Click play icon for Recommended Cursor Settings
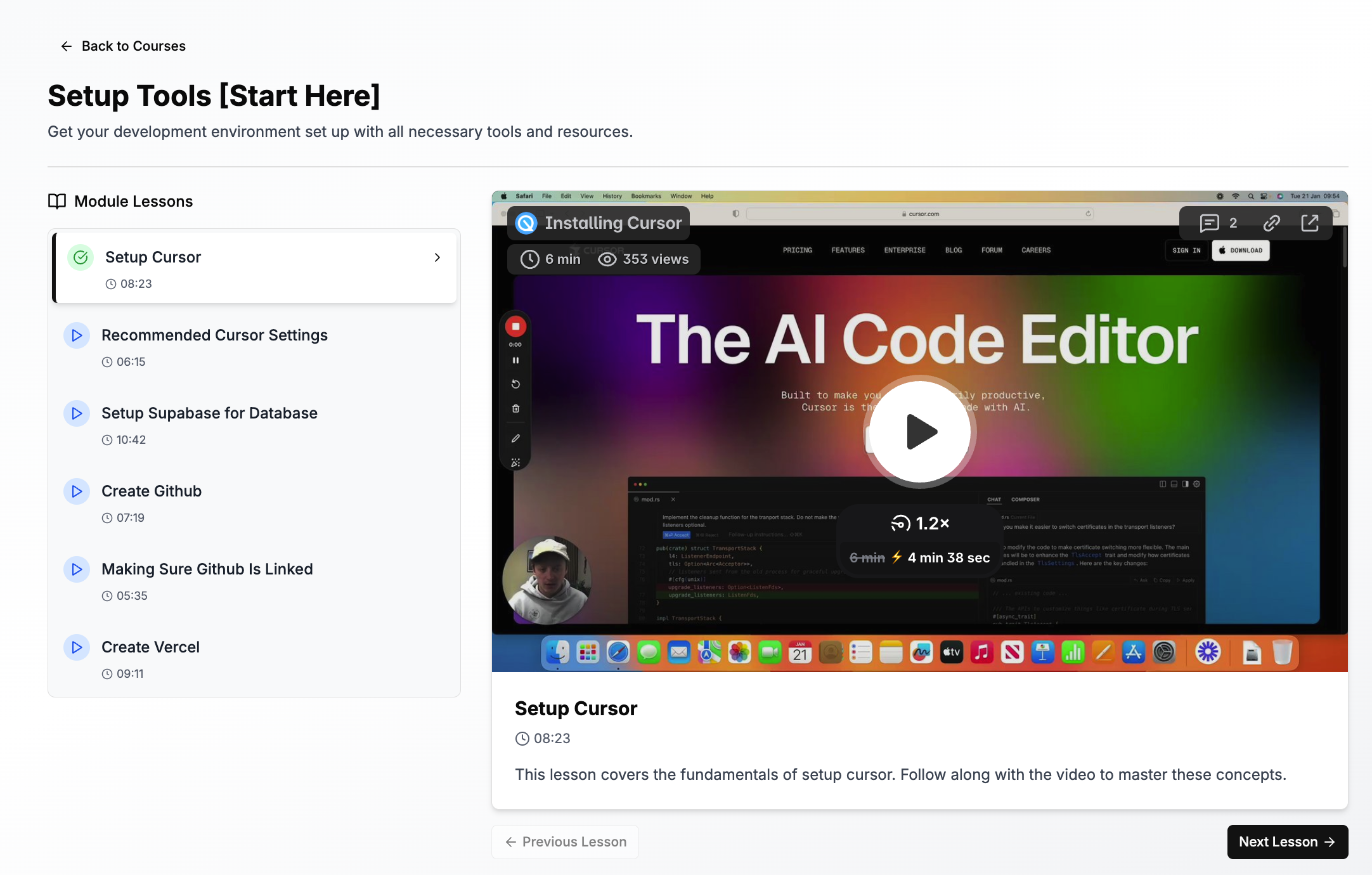Viewport: 1372px width, 875px height. [77, 335]
